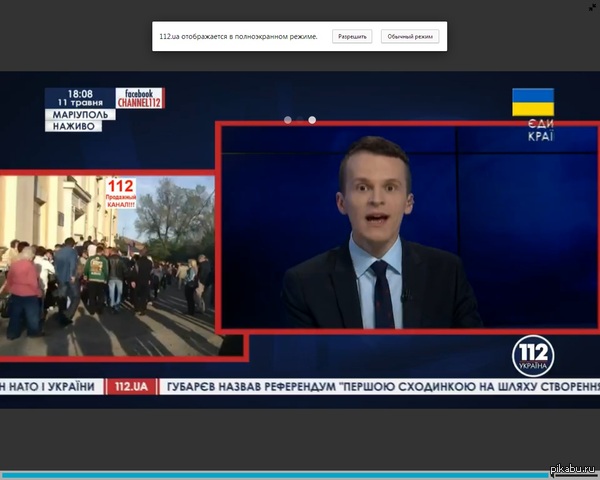The image size is (600, 480).
Task: Click the Губарєв referendum ticker headline
Action: click(x=380, y=386)
